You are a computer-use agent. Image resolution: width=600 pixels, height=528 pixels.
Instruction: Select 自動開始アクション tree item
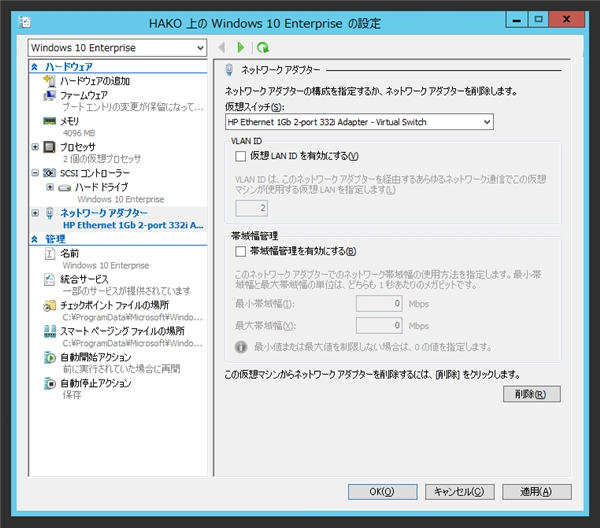pyautogui.click(x=96, y=357)
